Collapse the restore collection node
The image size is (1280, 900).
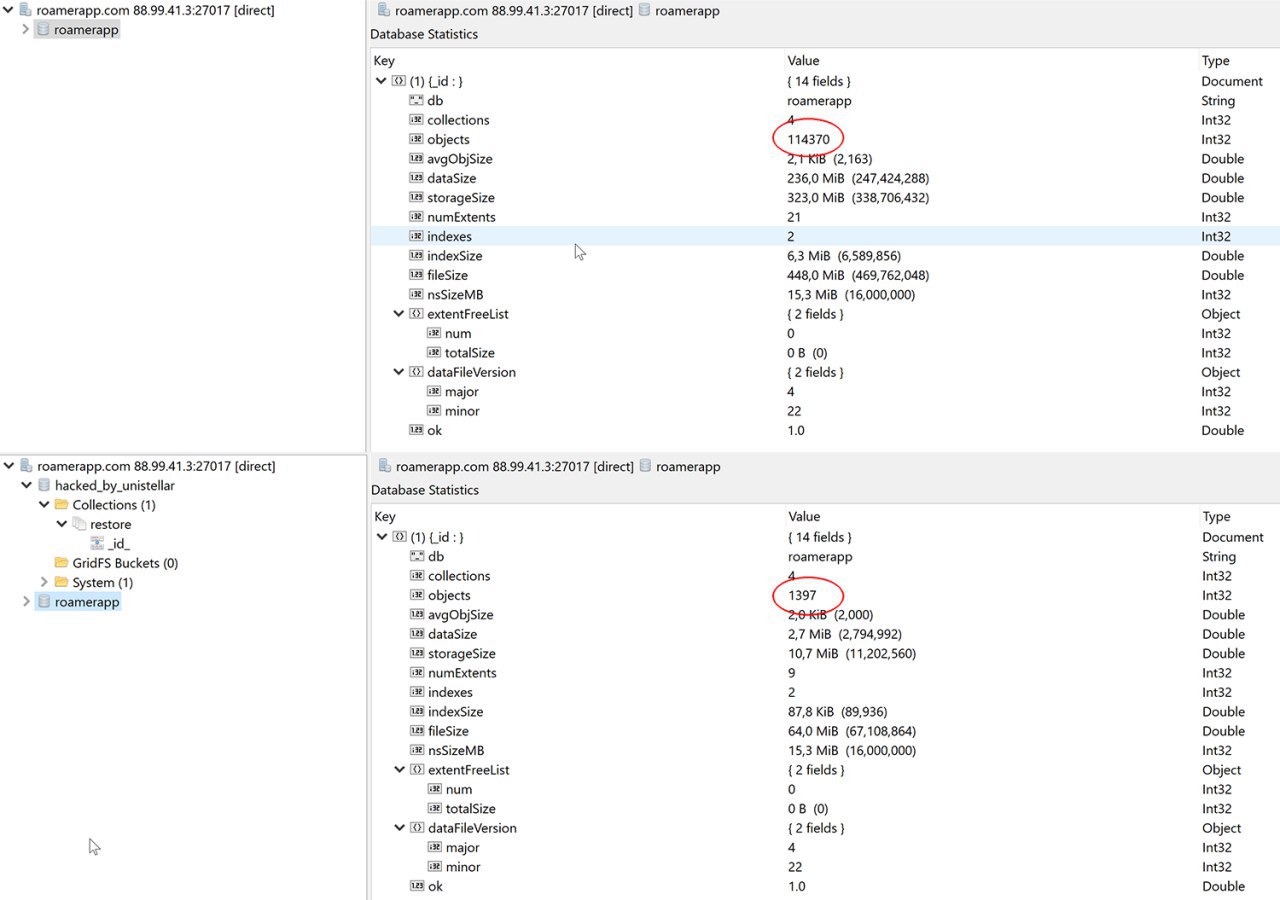point(62,524)
